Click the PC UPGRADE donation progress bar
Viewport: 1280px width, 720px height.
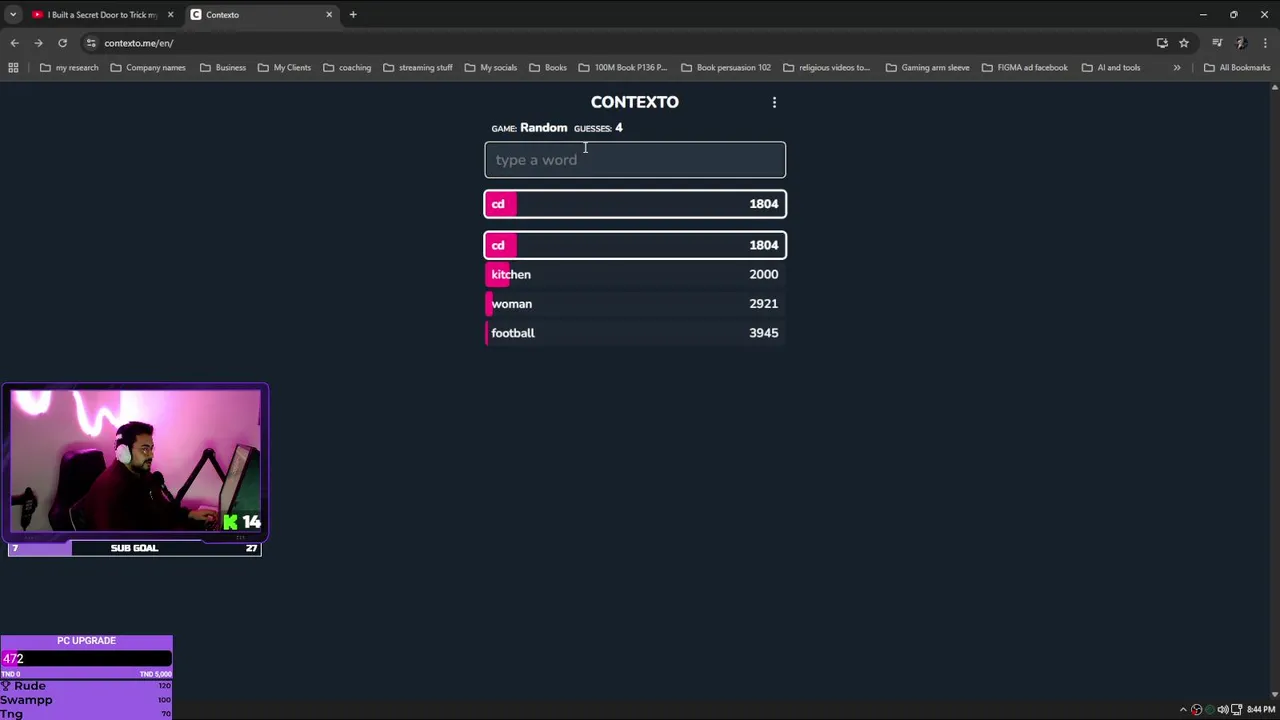tap(86, 659)
